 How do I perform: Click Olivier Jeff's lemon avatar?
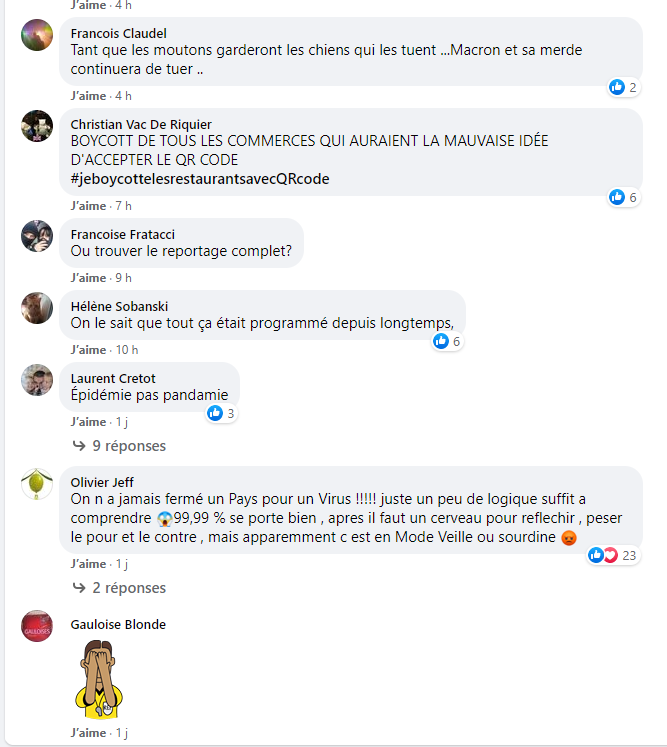coord(37,484)
